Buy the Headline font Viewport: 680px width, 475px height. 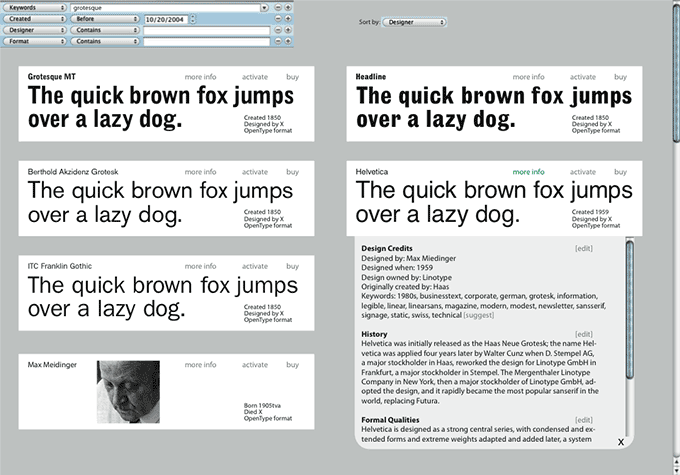click(620, 77)
